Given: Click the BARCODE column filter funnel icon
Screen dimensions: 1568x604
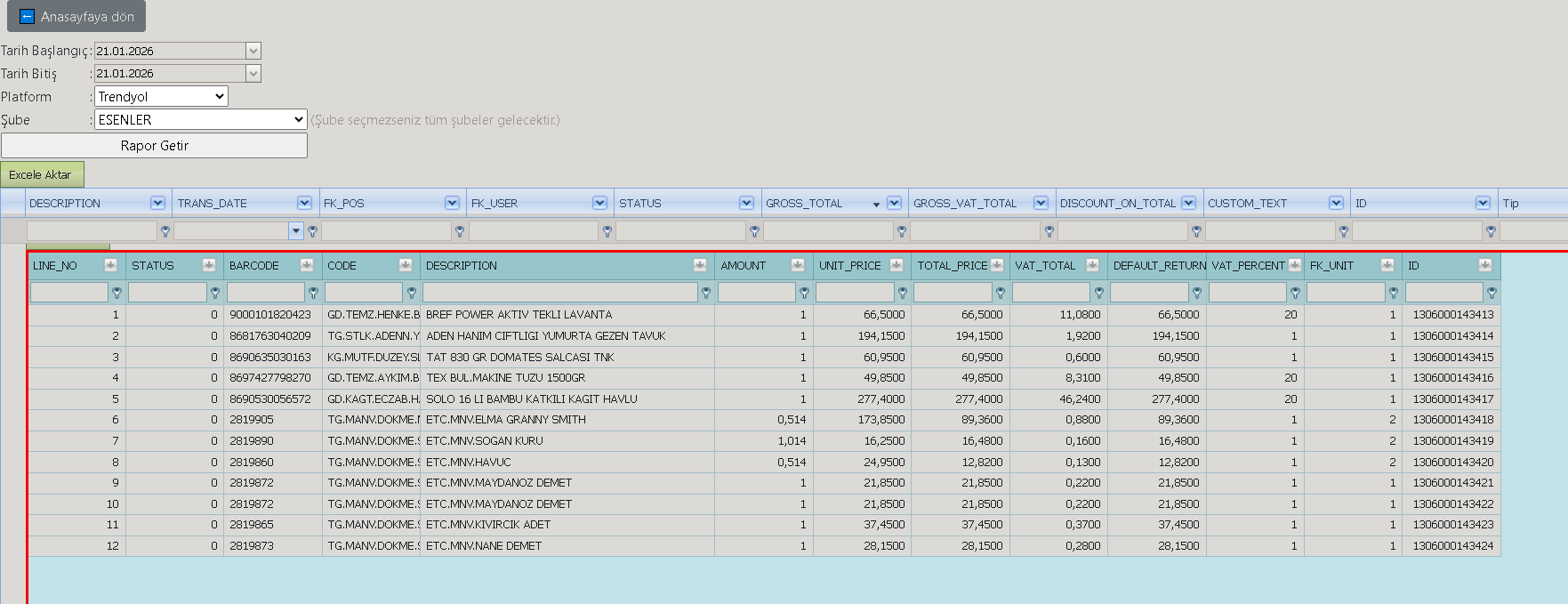Looking at the screenshot, I should coord(313,292).
